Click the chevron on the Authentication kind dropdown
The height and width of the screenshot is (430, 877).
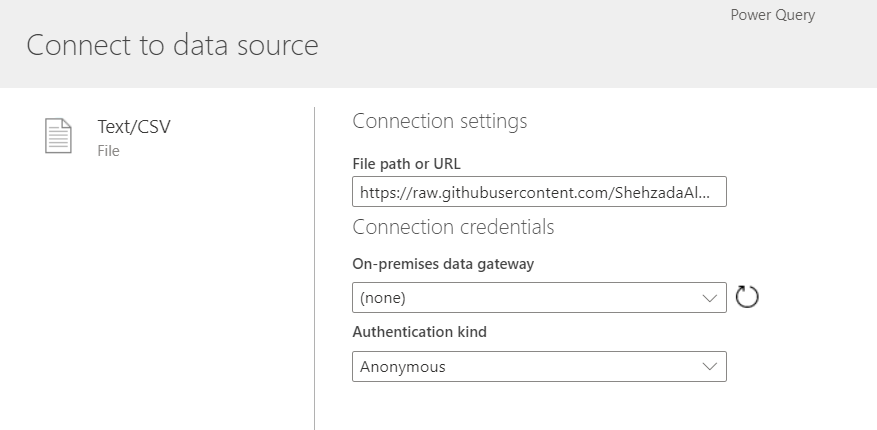tap(710, 367)
